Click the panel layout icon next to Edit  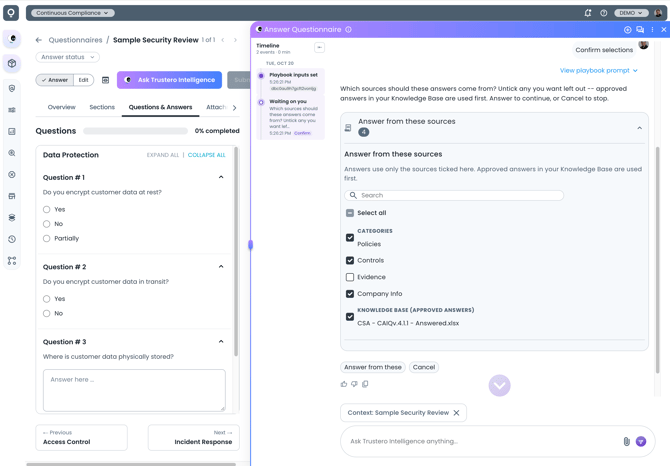click(105, 80)
